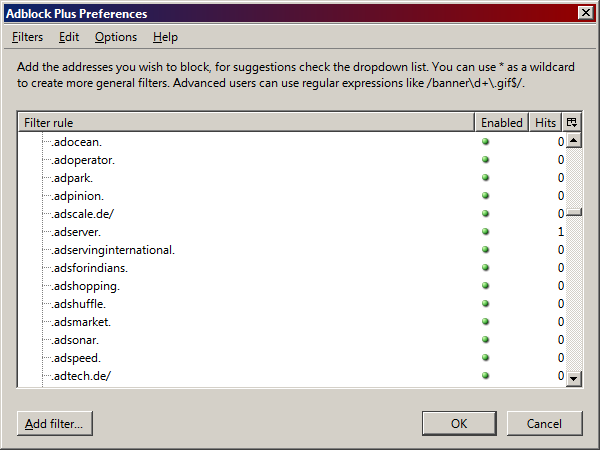Image resolution: width=600 pixels, height=450 pixels.
Task: Click the hit count 1 for .adserver.
Action: [x=561, y=232]
